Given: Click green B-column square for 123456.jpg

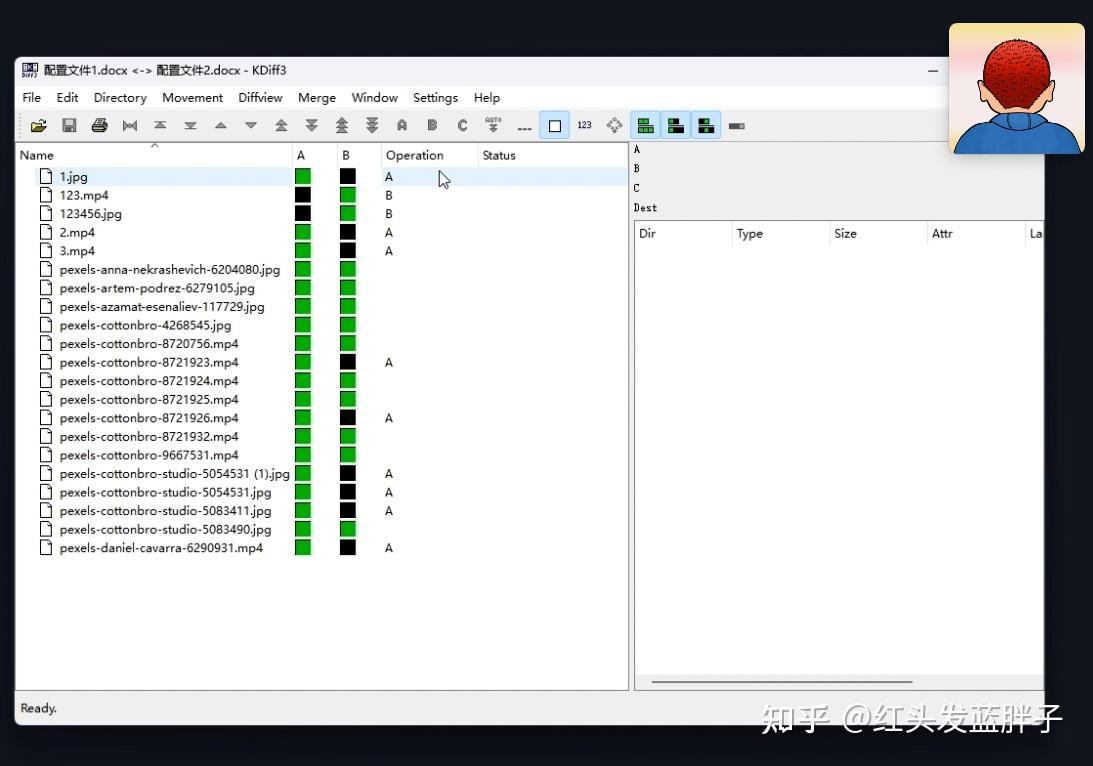Looking at the screenshot, I should coord(348,213).
